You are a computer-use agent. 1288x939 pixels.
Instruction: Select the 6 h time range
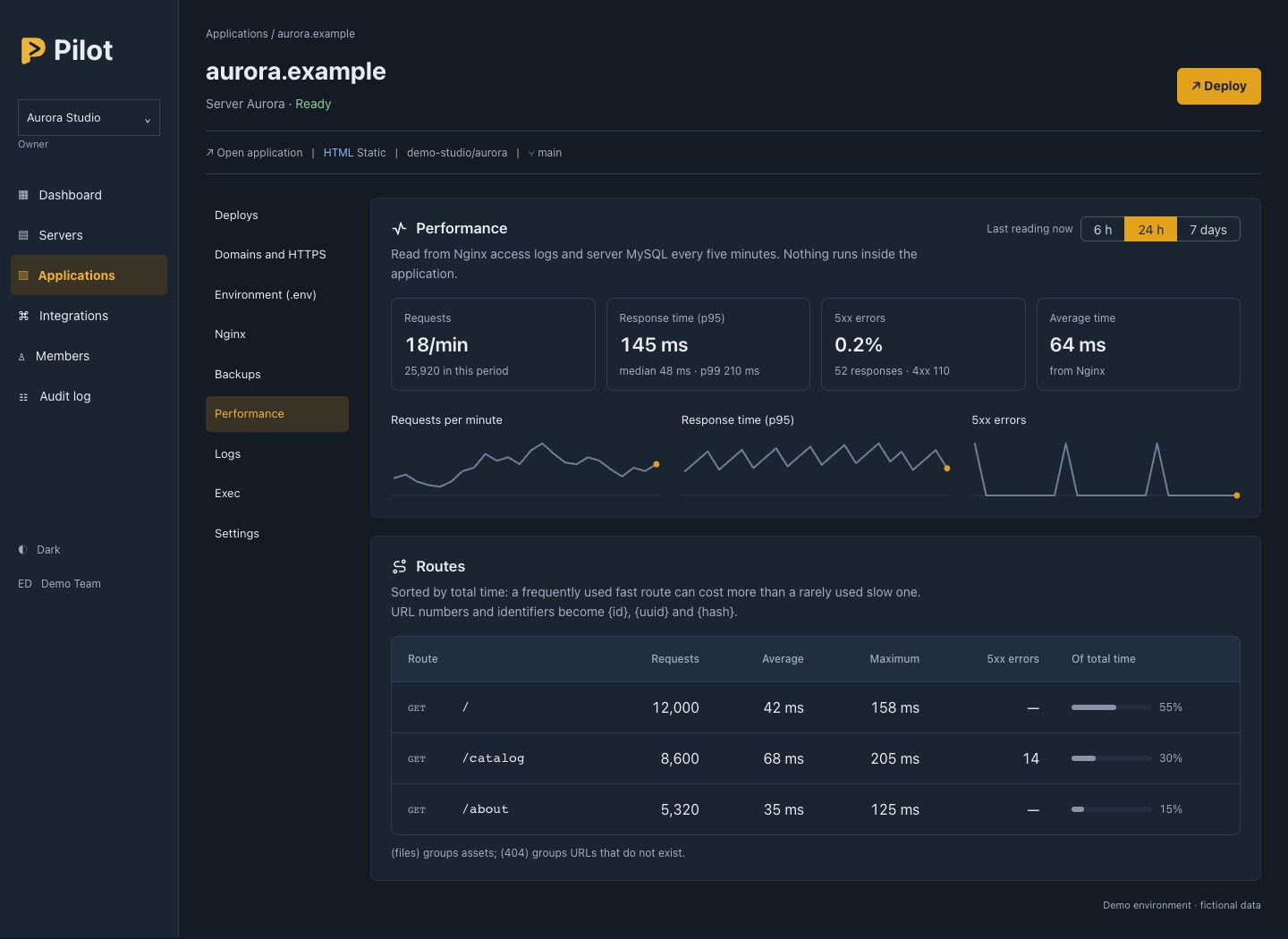tap(1103, 230)
